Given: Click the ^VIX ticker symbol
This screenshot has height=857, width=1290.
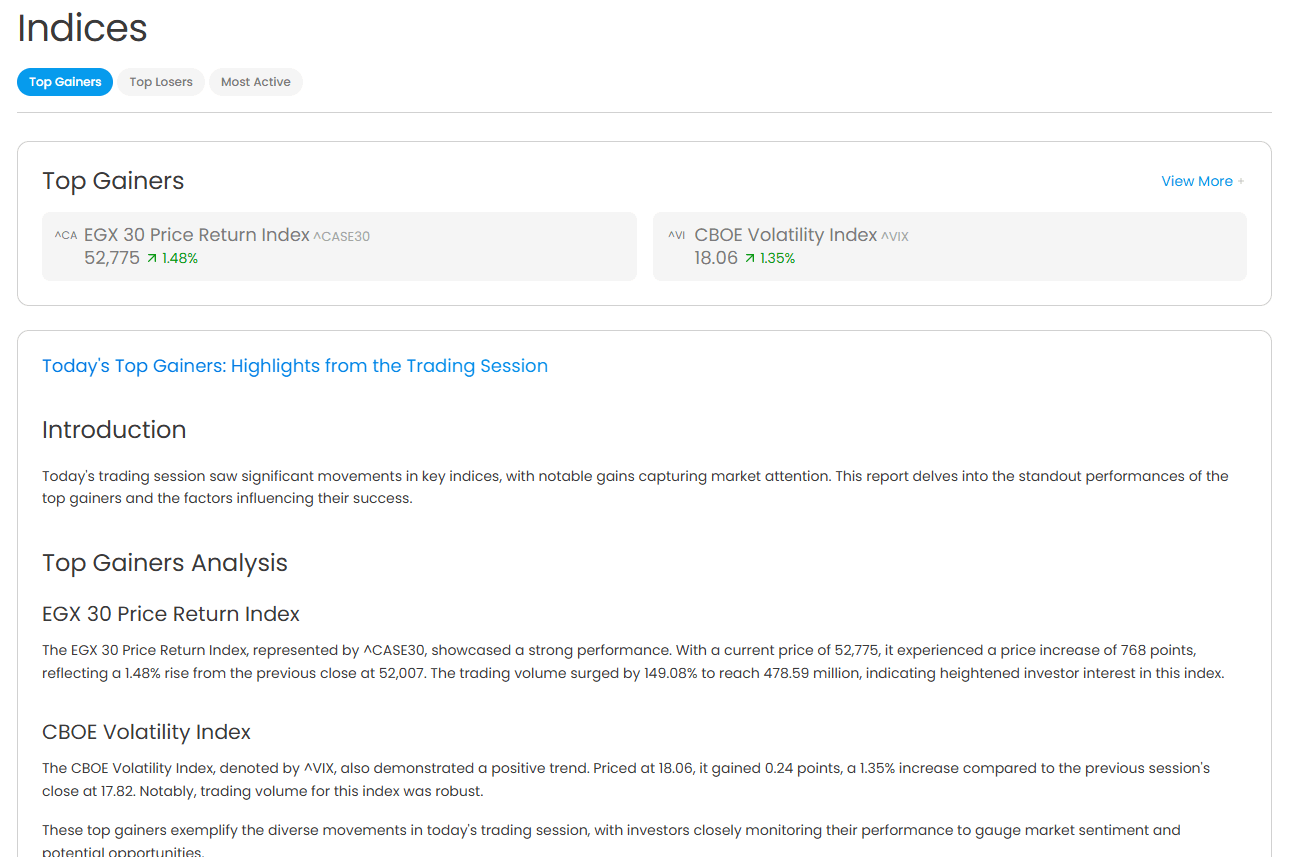Looking at the screenshot, I should coord(895,237).
